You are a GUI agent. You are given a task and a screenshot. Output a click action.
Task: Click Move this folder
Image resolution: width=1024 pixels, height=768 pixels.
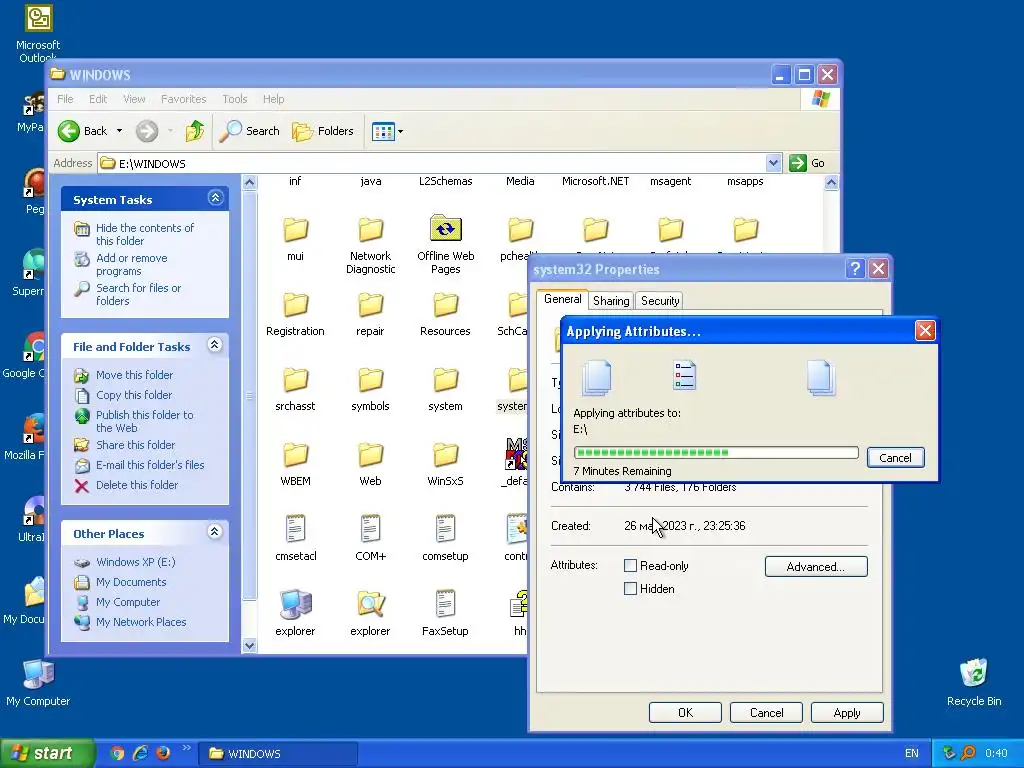click(x=134, y=375)
